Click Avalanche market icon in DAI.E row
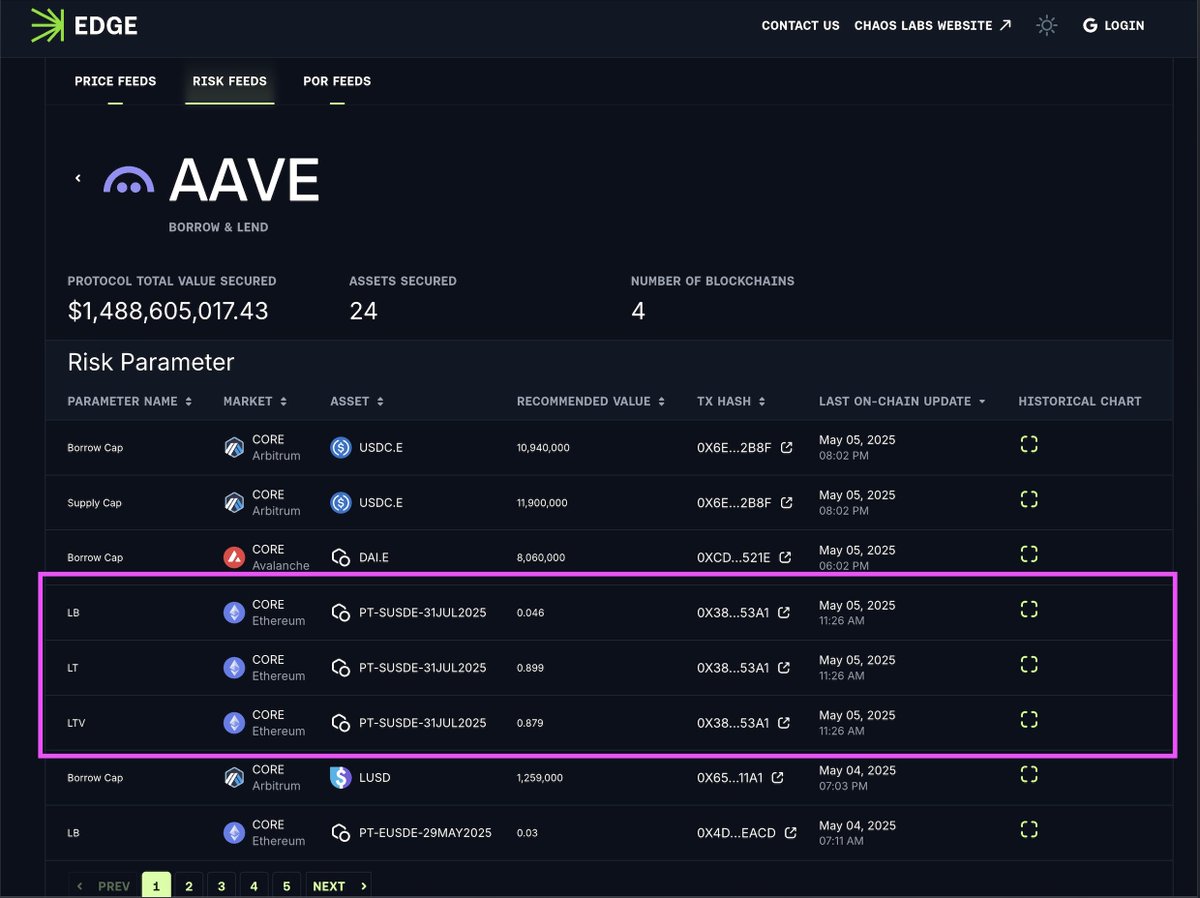1200x898 pixels. click(234, 558)
